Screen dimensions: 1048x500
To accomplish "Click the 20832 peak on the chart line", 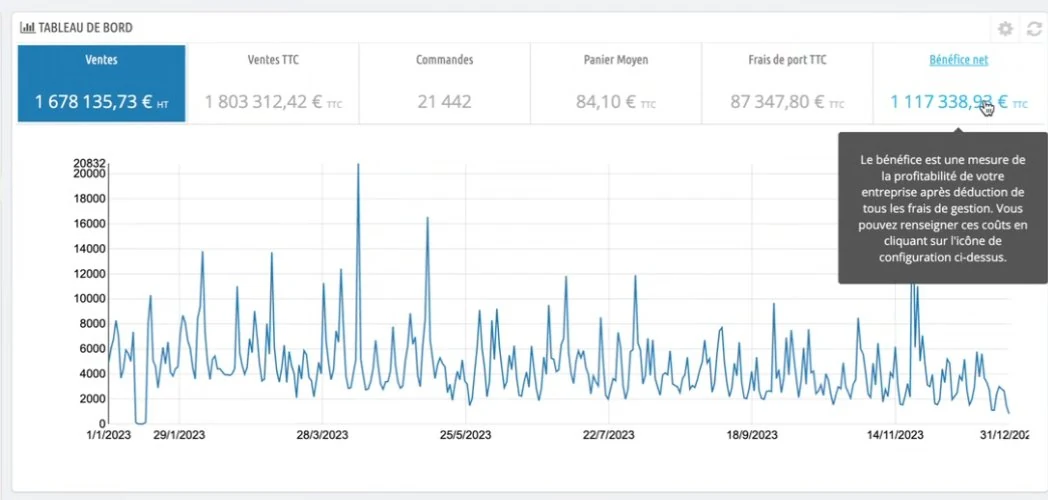I will tap(358, 164).
